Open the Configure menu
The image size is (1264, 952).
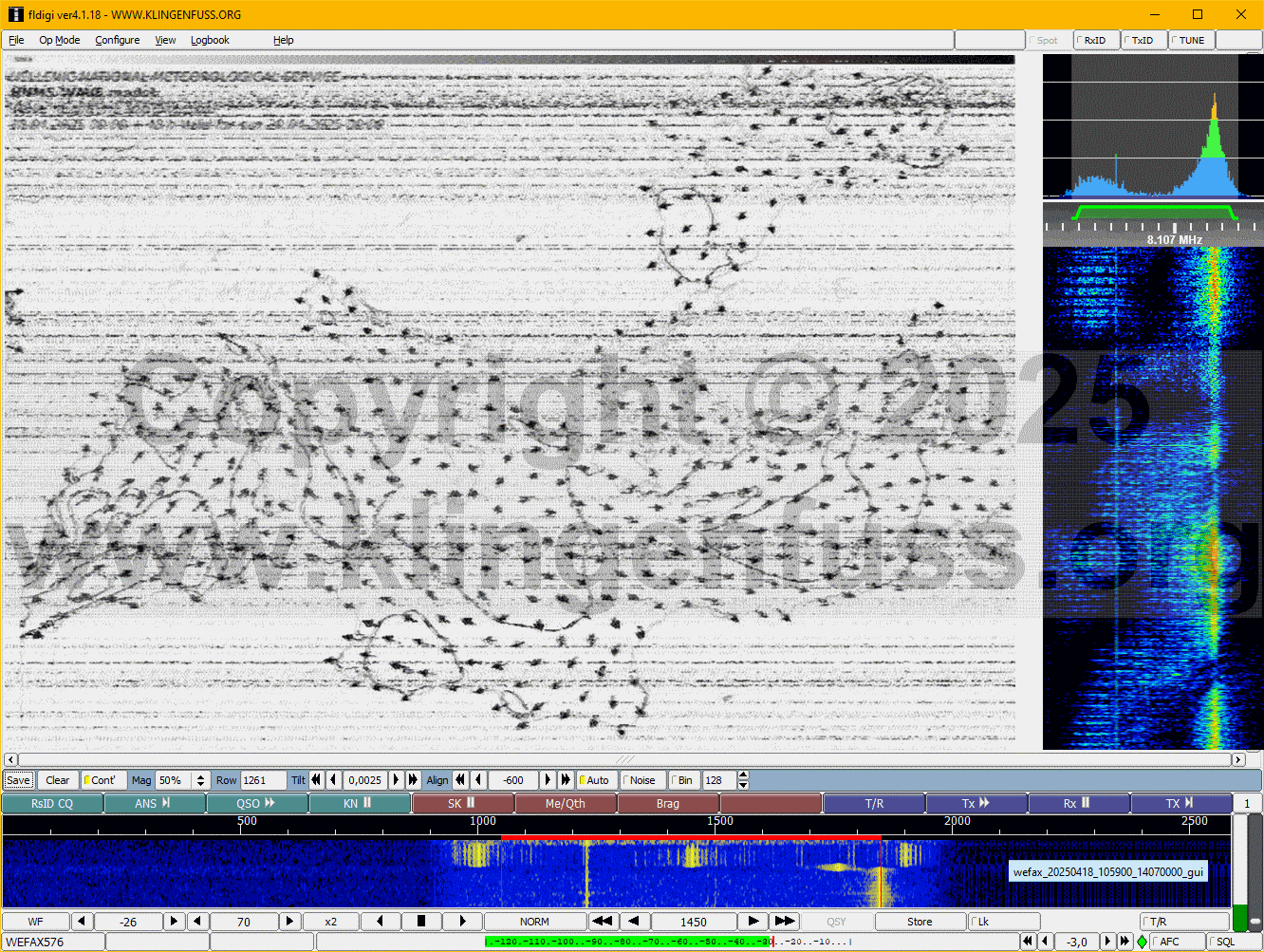point(117,40)
